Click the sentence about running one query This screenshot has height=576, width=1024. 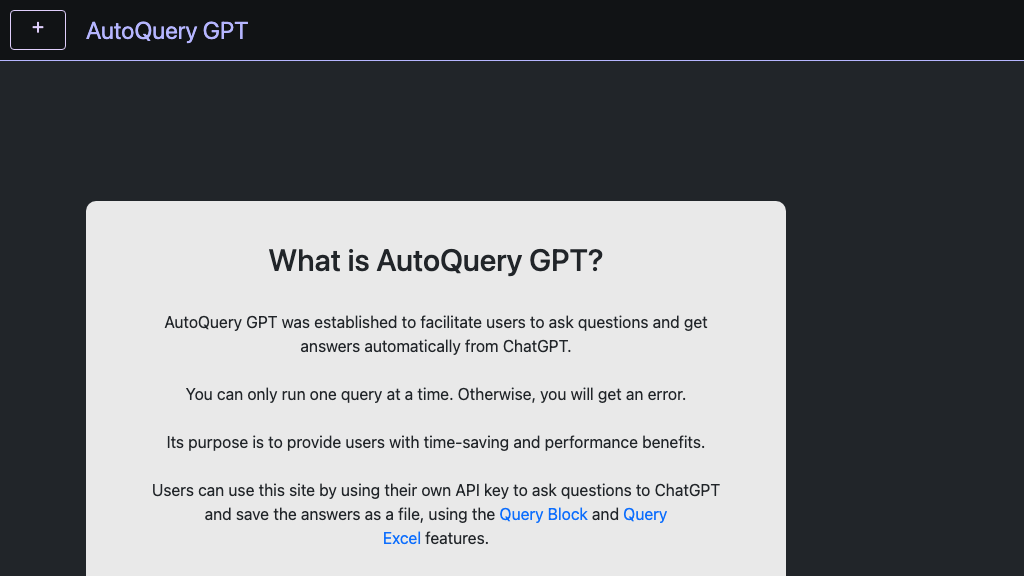(x=435, y=394)
